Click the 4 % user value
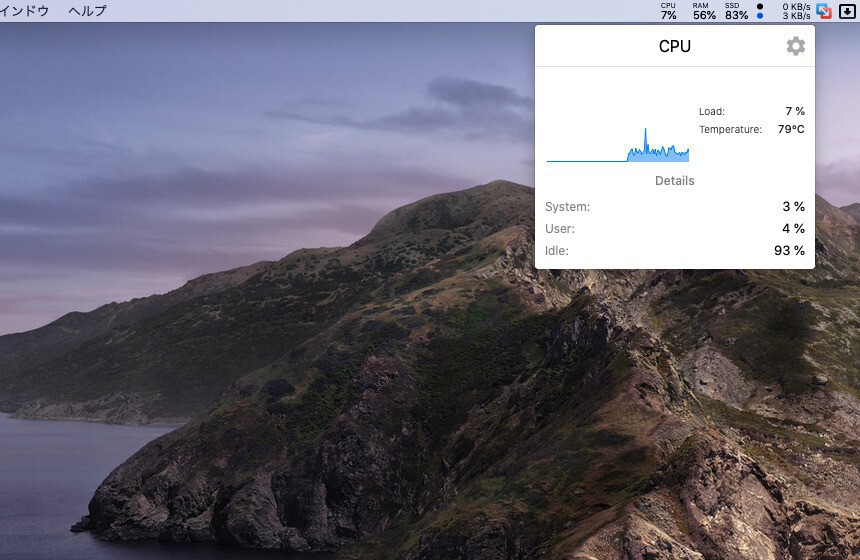 tap(794, 229)
